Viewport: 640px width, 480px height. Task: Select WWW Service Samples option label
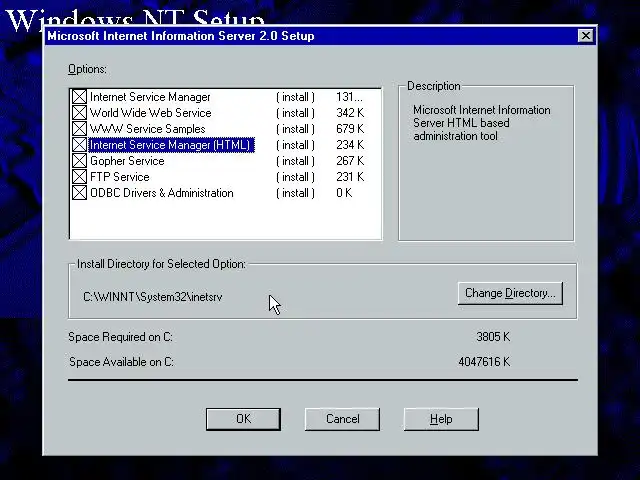[x=147, y=129]
